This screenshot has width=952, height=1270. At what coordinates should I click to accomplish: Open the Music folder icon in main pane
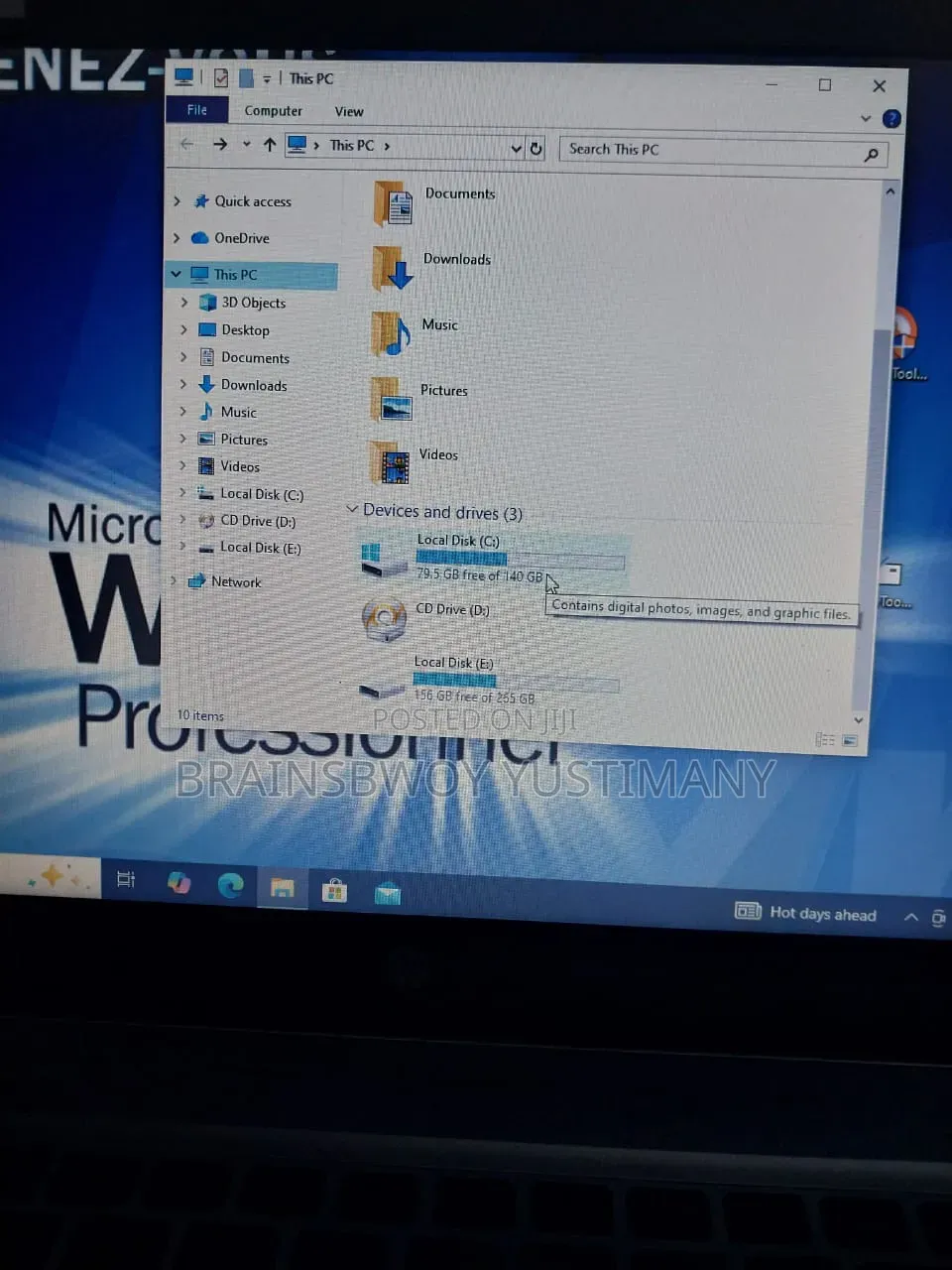pyautogui.click(x=391, y=333)
